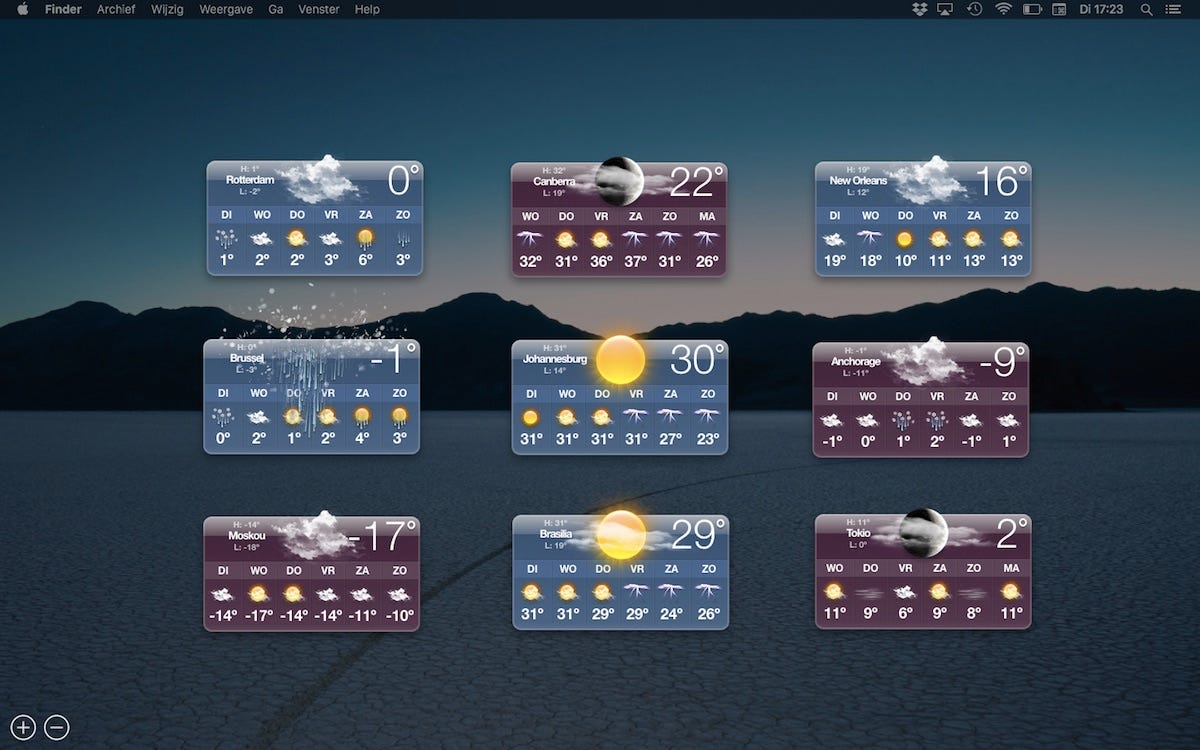The height and width of the screenshot is (750, 1200).
Task: Click the Wi-Fi status icon
Action: (x=1003, y=9)
